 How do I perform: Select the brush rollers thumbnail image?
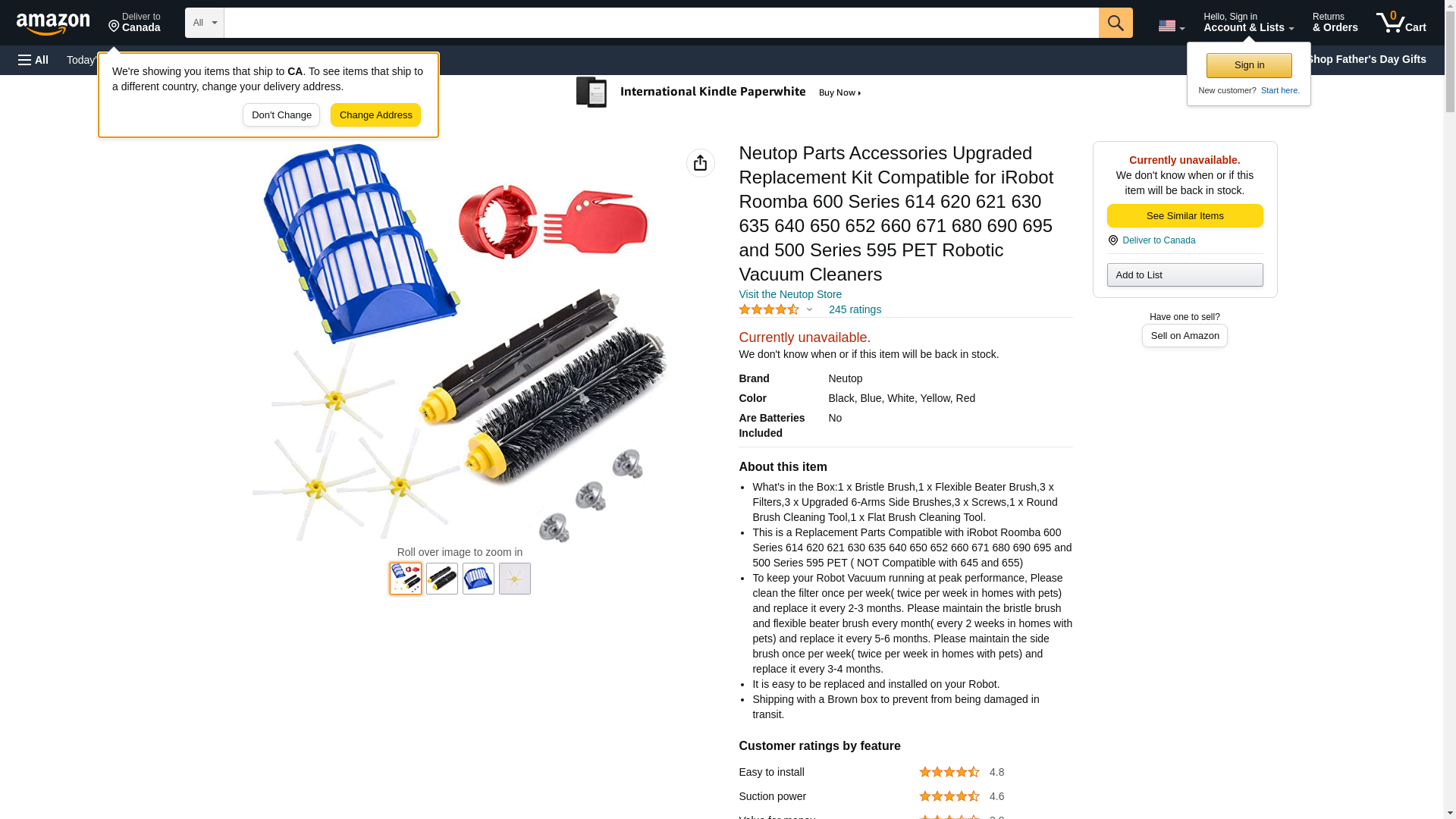click(442, 579)
